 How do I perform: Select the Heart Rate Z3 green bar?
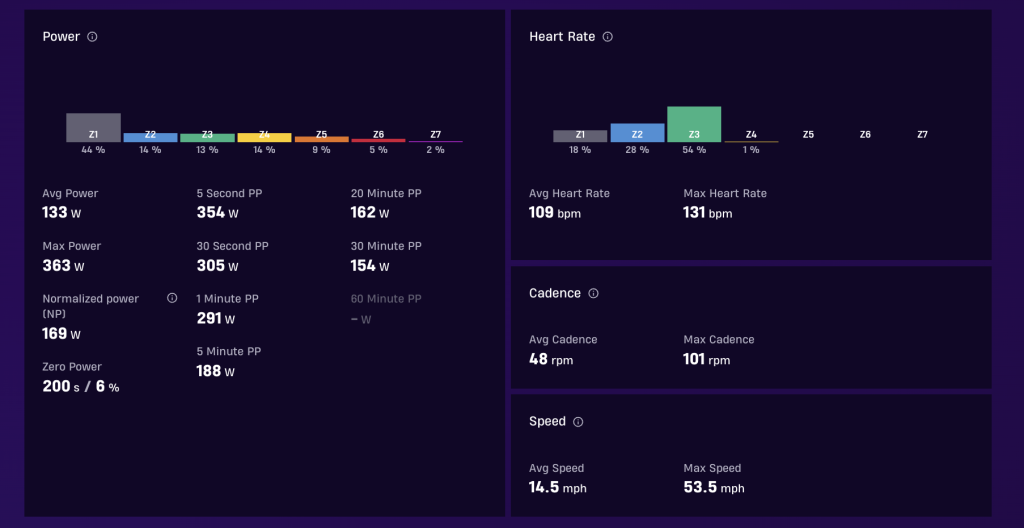click(694, 124)
